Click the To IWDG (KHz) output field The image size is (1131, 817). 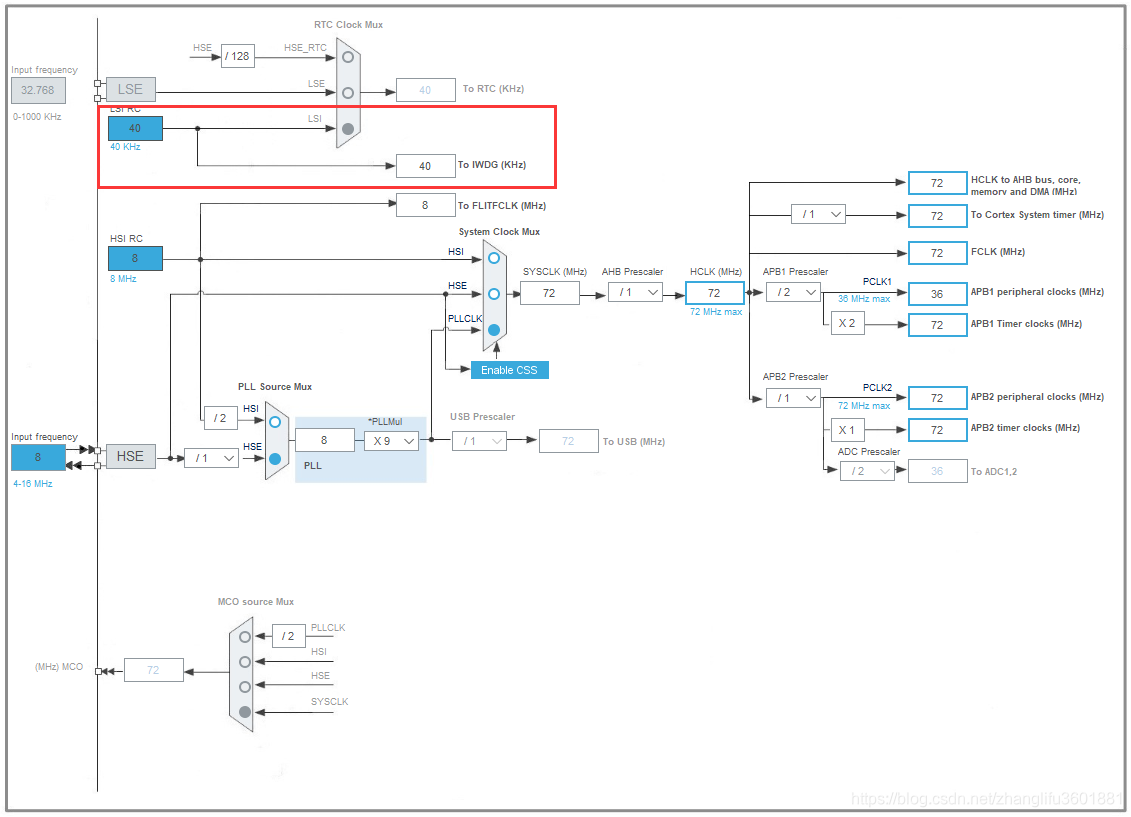coord(426,166)
